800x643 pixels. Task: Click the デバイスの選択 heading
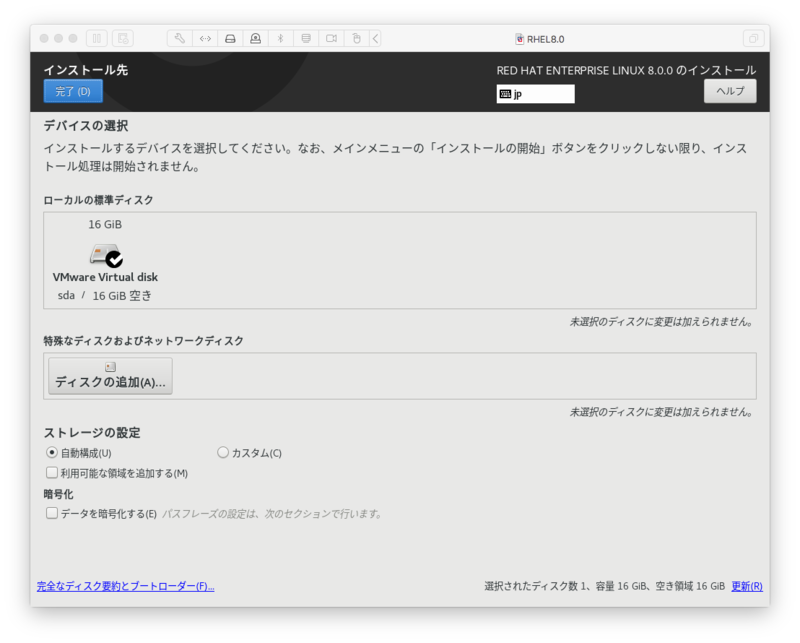tap(86, 126)
